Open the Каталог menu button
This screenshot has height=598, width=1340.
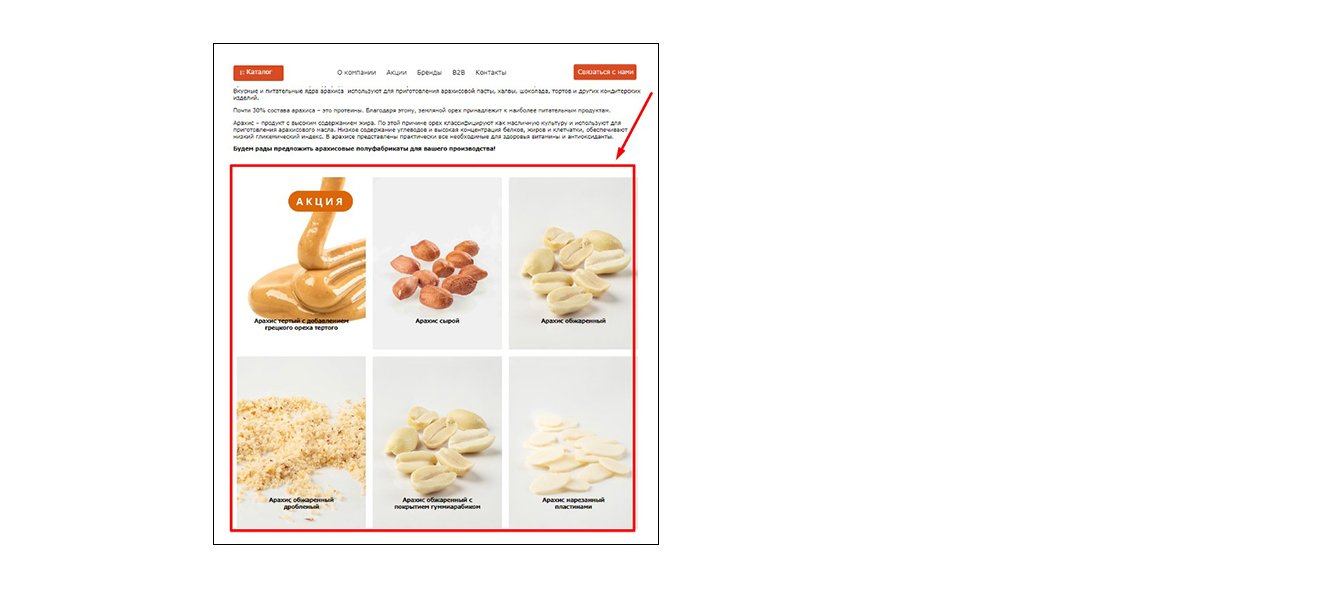[258, 72]
